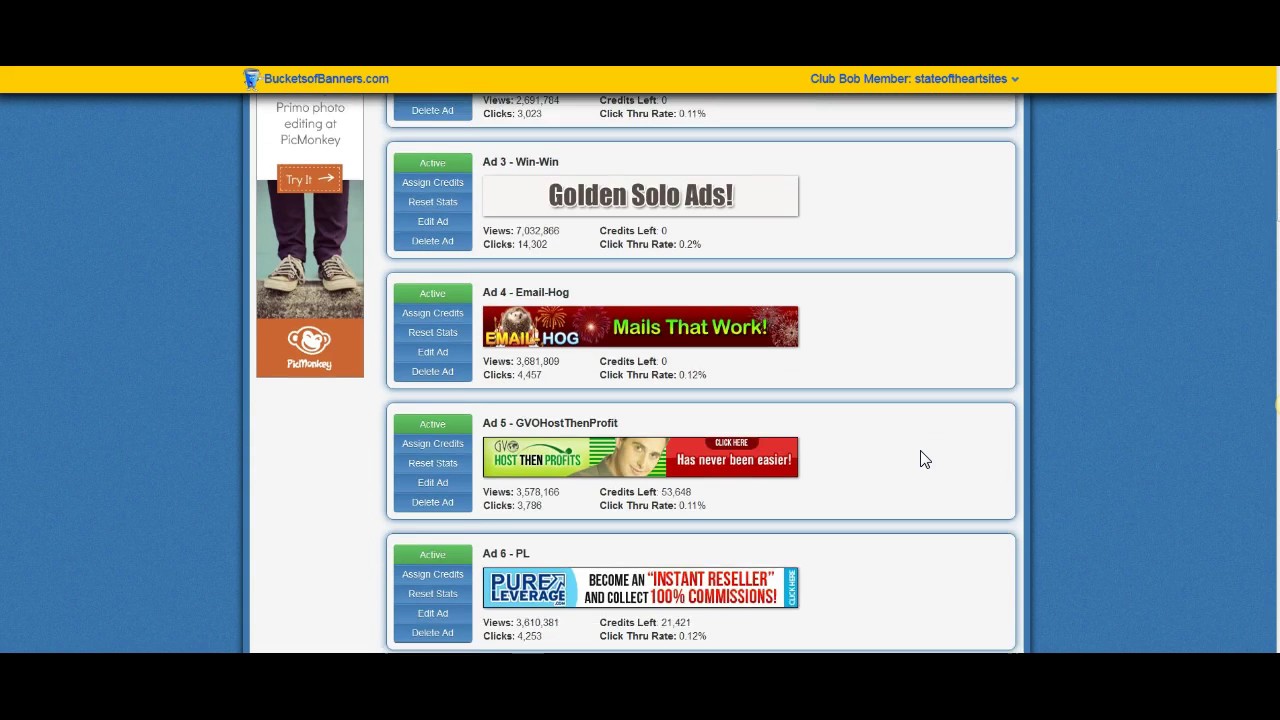1280x720 pixels.
Task: Click the BucketsofBanners bucket logo icon
Action: 251,79
